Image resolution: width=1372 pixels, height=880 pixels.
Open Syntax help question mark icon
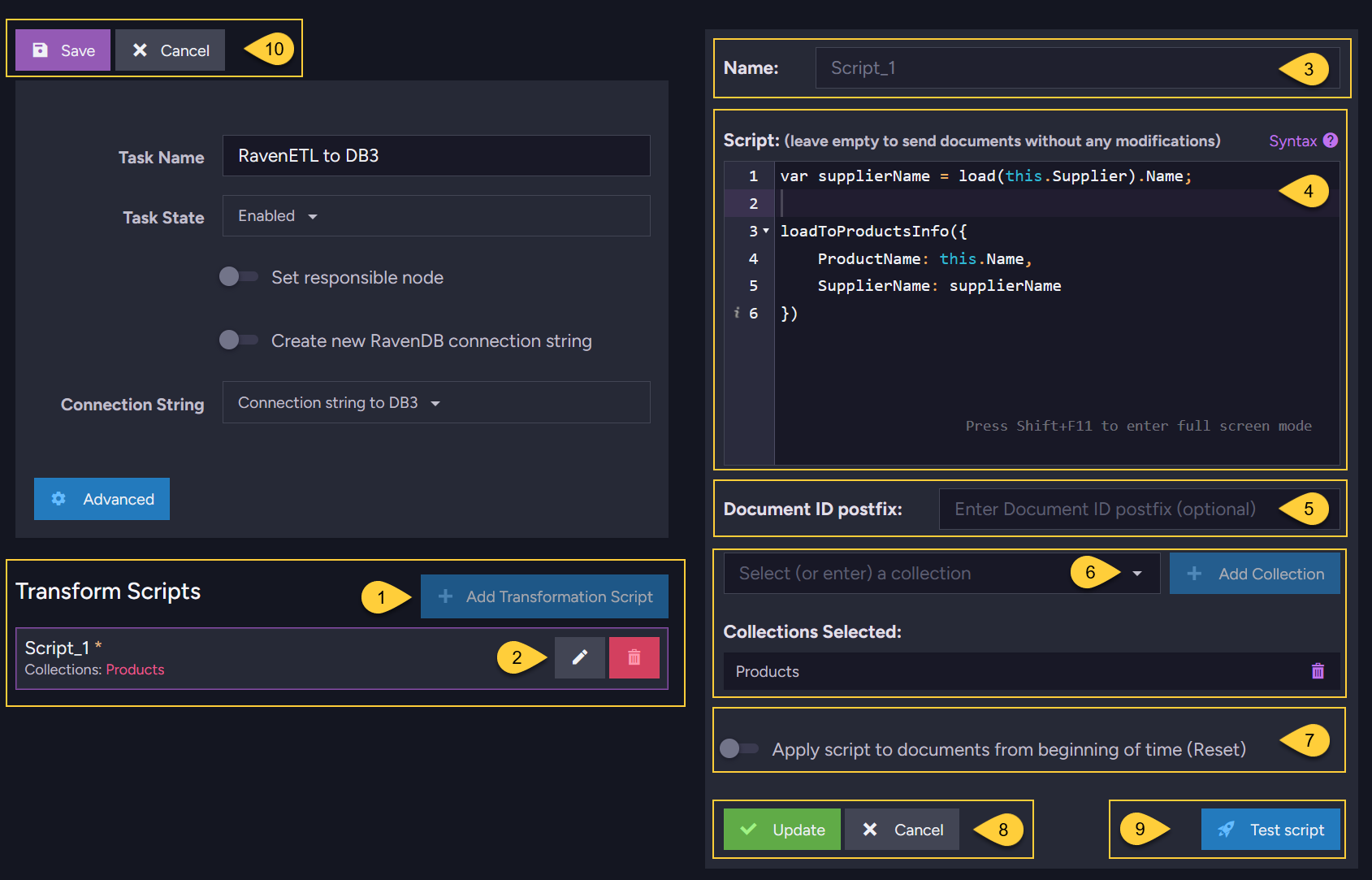1330,141
